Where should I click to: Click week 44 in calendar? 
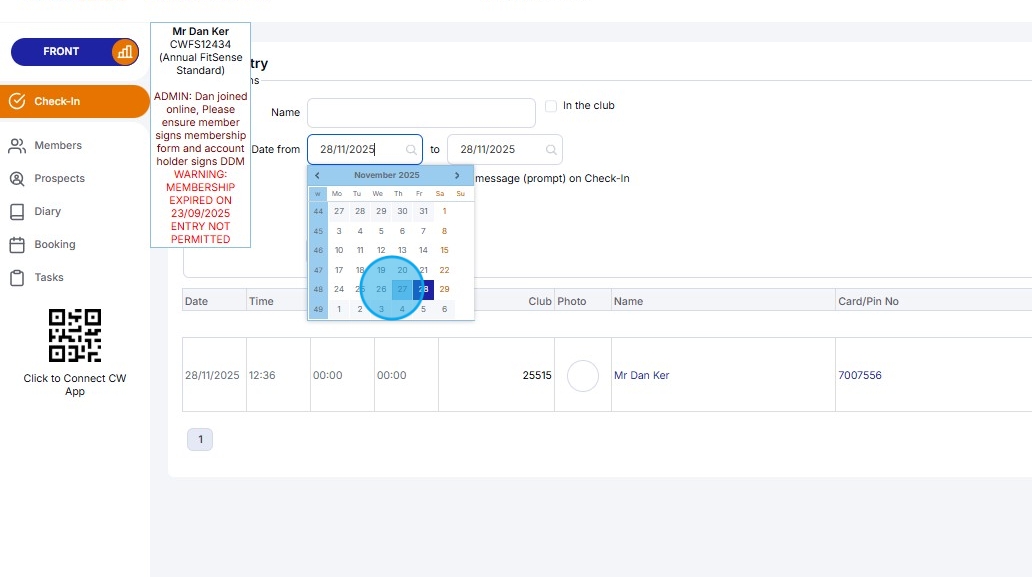pyautogui.click(x=318, y=211)
